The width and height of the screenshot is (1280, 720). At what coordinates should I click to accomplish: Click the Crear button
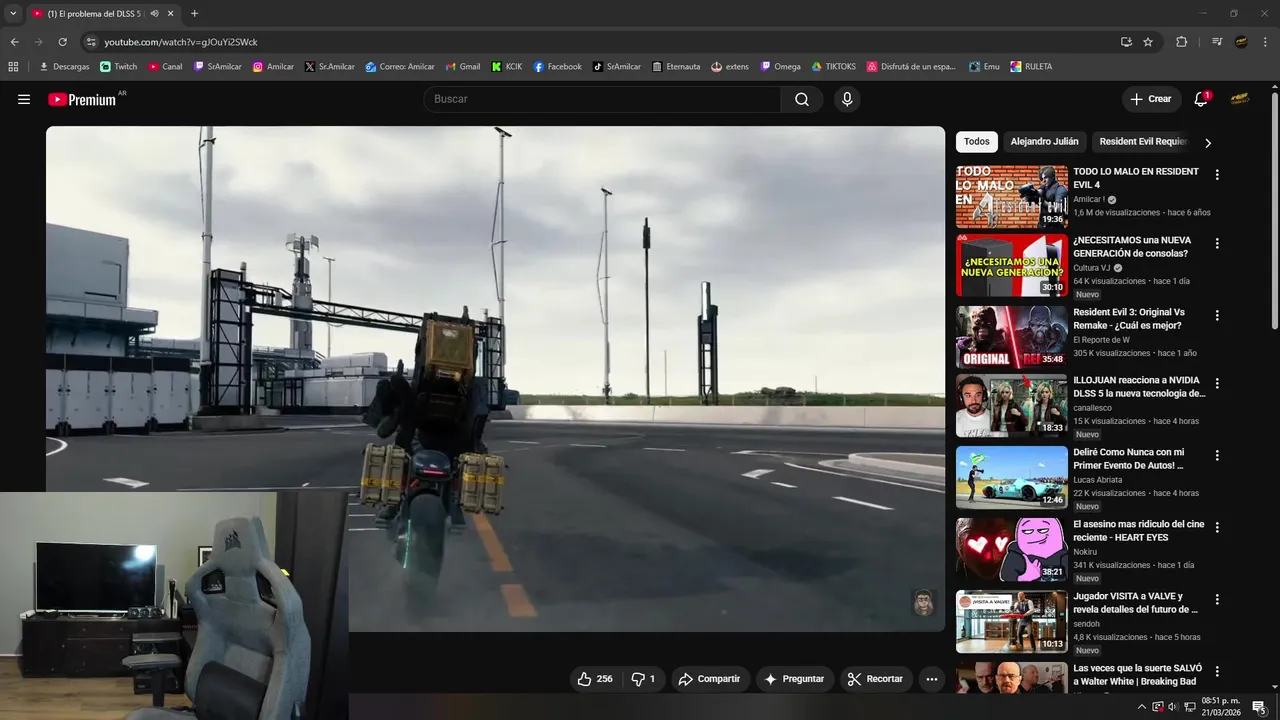tap(1151, 99)
